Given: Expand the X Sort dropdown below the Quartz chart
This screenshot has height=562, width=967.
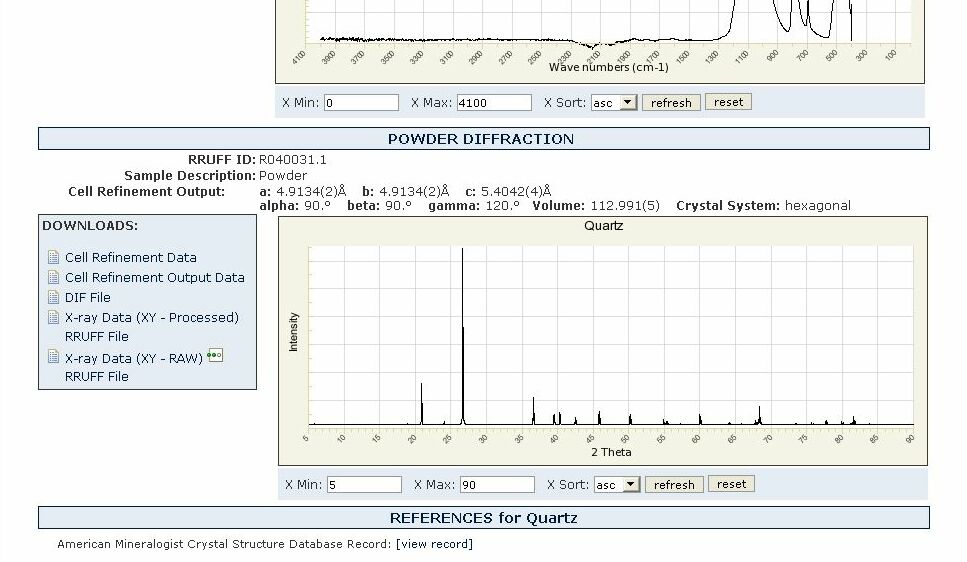Looking at the screenshot, I should pos(617,484).
